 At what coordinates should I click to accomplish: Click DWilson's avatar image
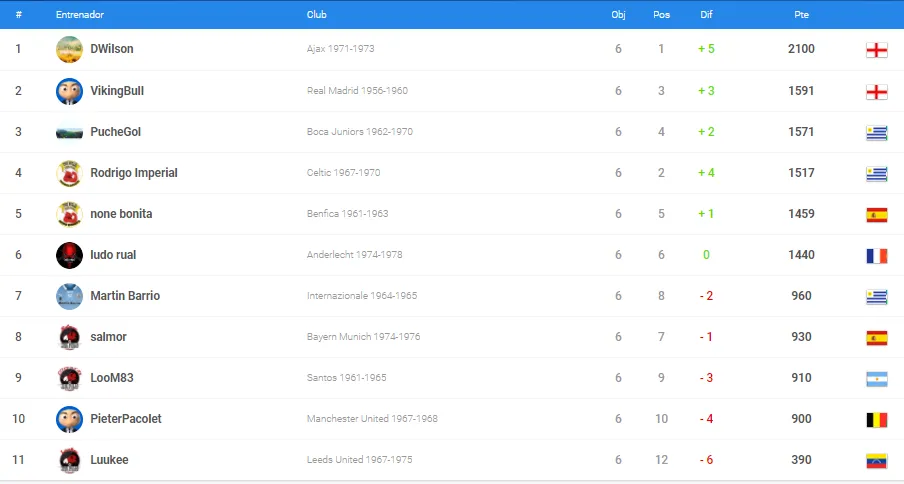[69, 50]
